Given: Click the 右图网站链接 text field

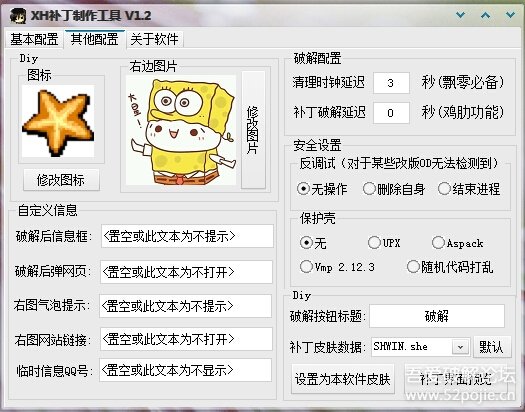Looking at the screenshot, I should 186,339.
